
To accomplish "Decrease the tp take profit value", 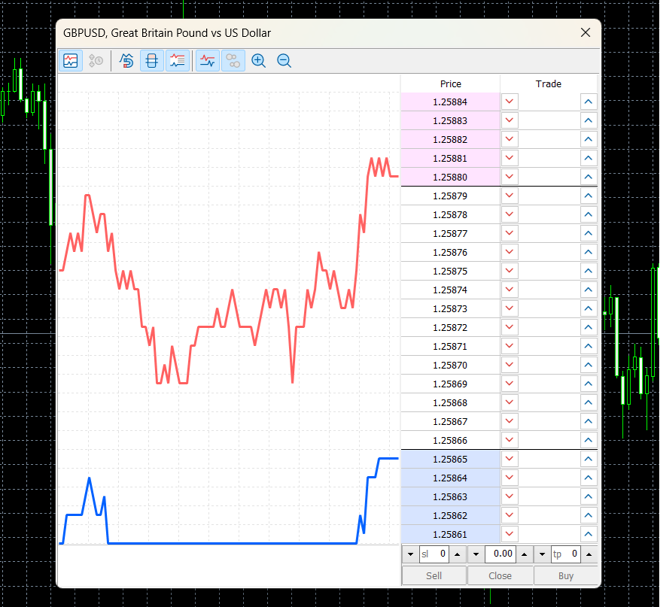I will tap(543, 554).
